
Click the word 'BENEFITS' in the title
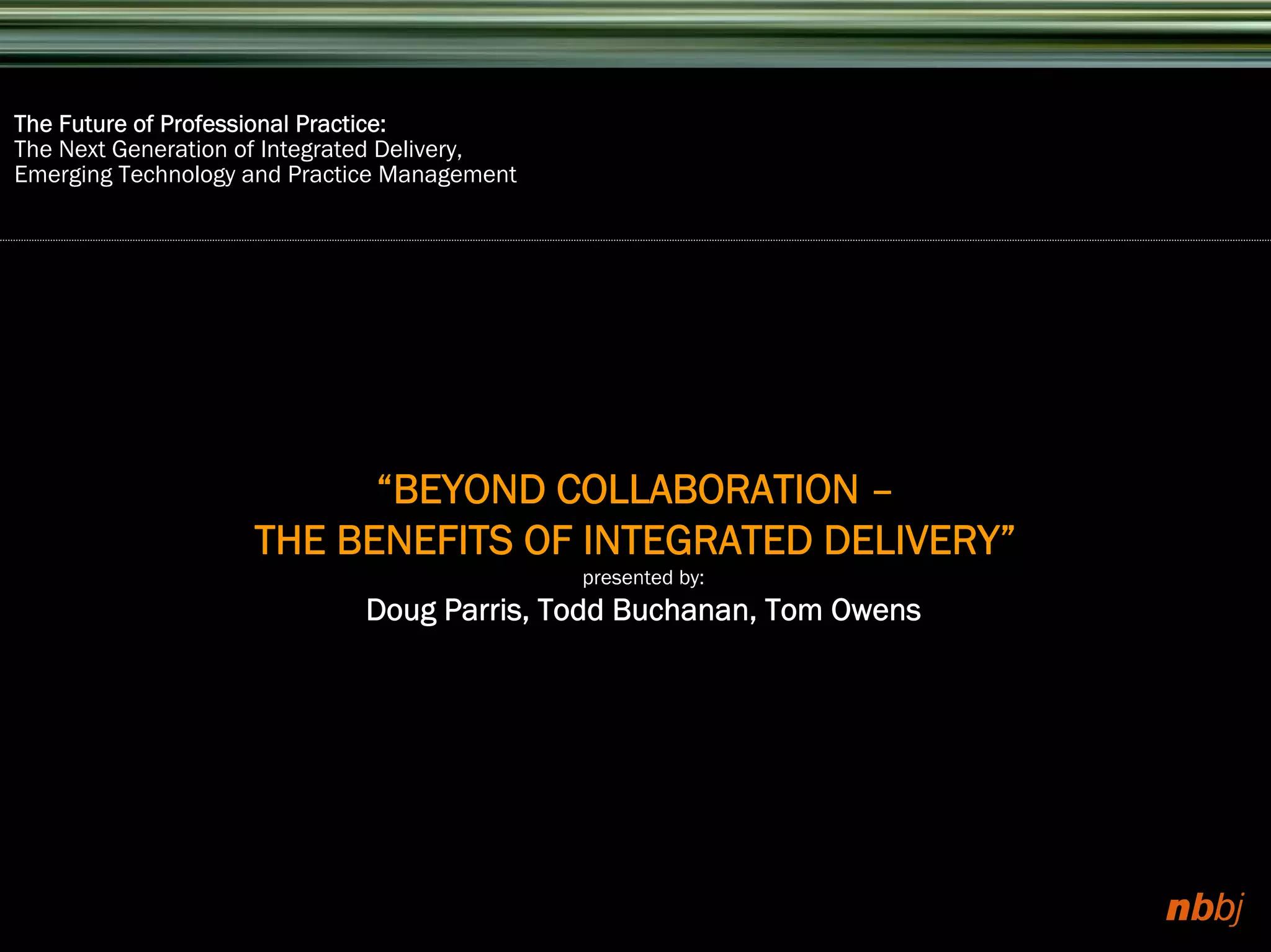pyautogui.click(x=424, y=541)
